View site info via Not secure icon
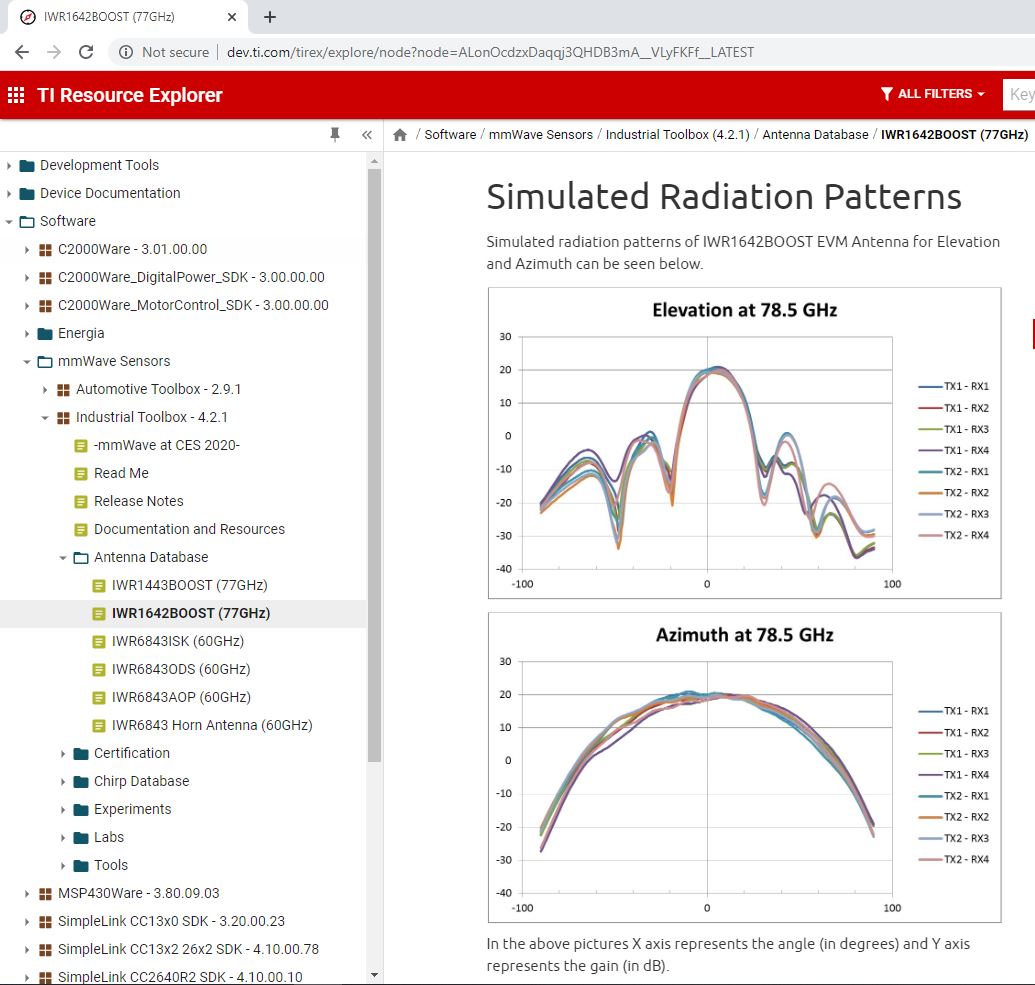The width and height of the screenshot is (1035, 985). (x=125, y=52)
